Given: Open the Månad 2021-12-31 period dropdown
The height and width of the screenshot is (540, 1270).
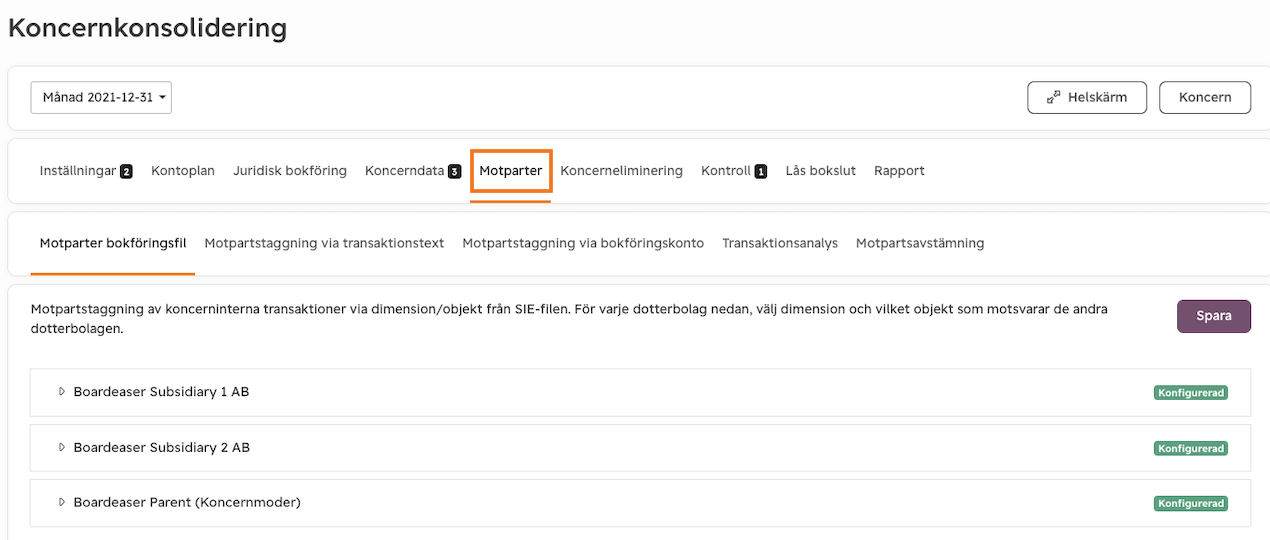Looking at the screenshot, I should click(x=101, y=98).
